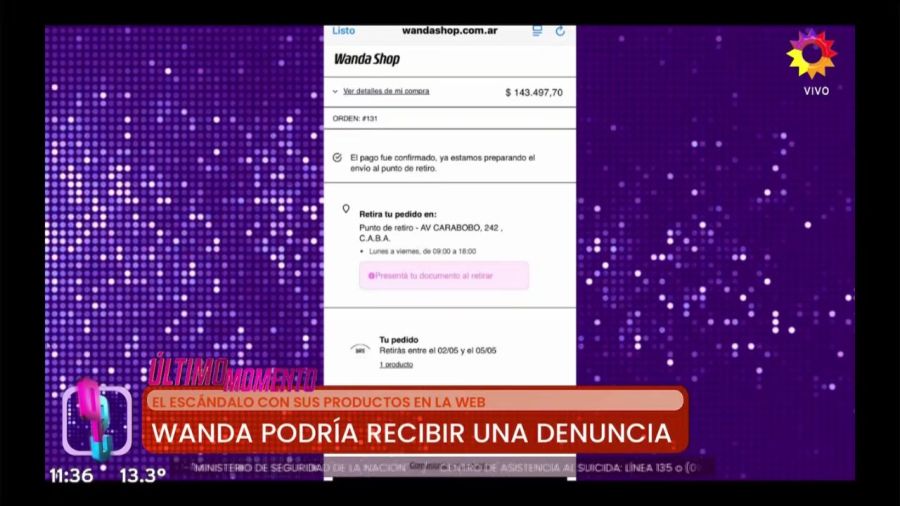The image size is (900, 506).
Task: Click the ÚLTIMO MOMENTO banner
Action: [232, 373]
